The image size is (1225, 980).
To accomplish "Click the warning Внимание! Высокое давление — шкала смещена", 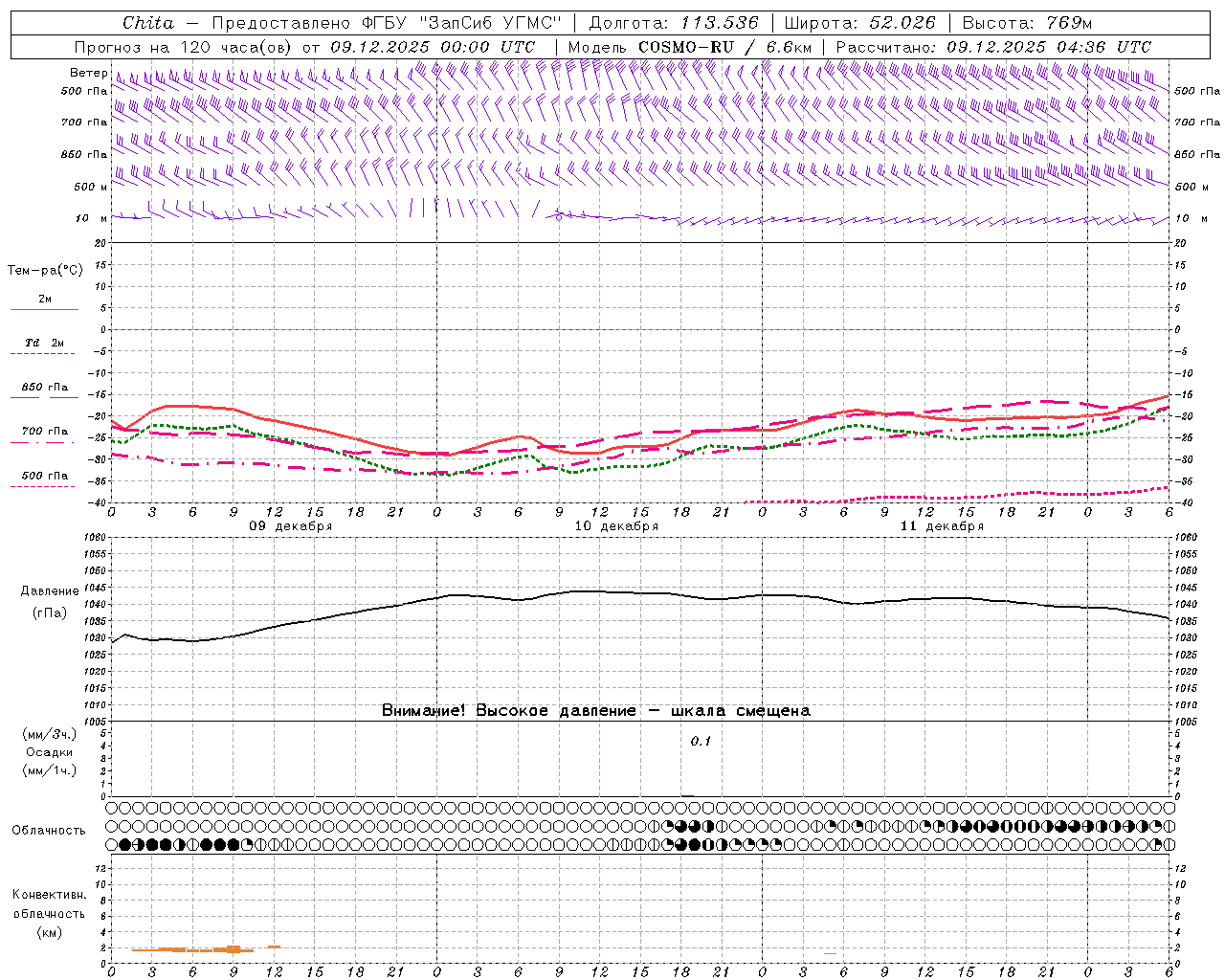I will point(595,711).
